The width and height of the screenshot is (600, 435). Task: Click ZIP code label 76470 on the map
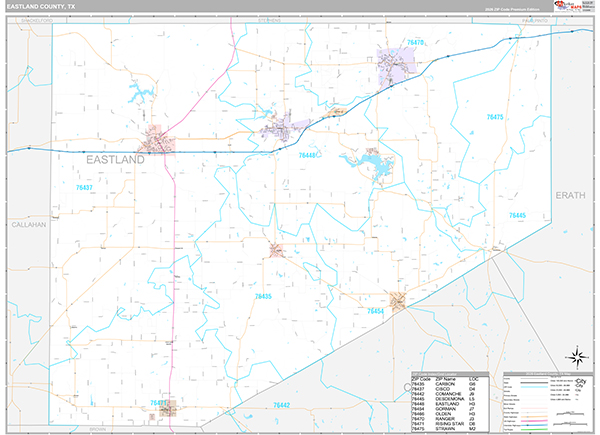(x=416, y=42)
